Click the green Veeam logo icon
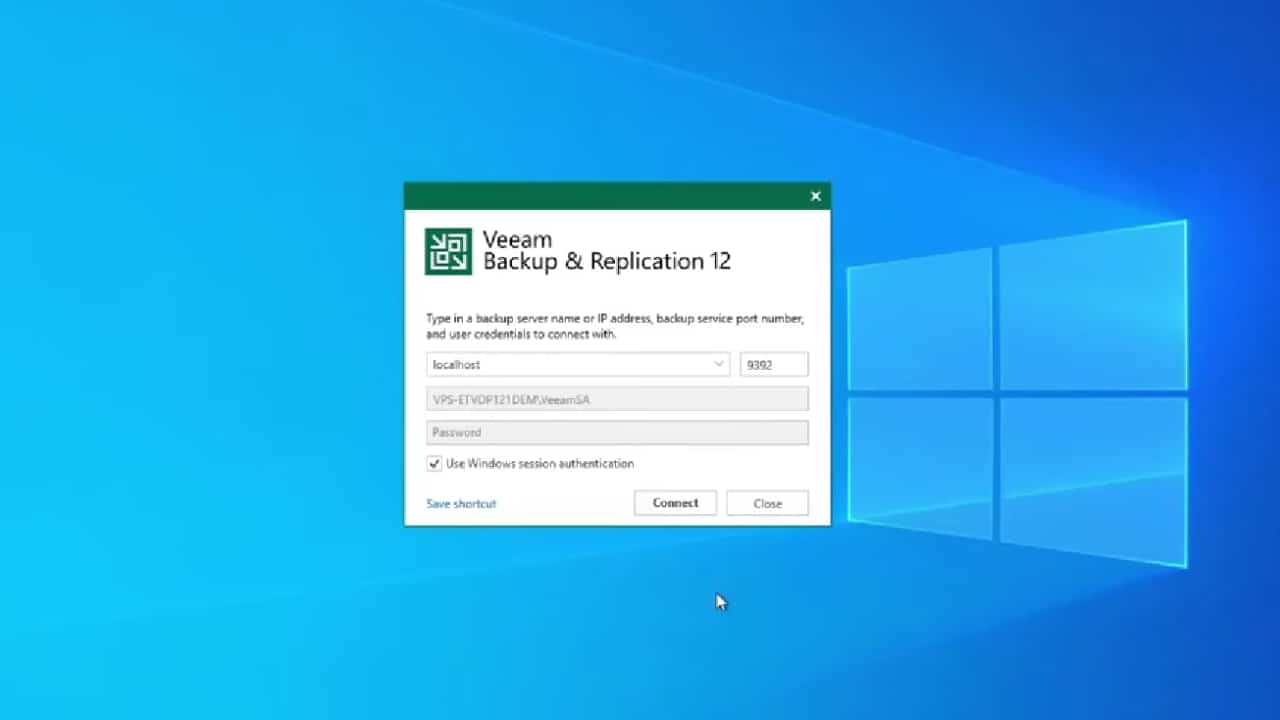 (448, 251)
